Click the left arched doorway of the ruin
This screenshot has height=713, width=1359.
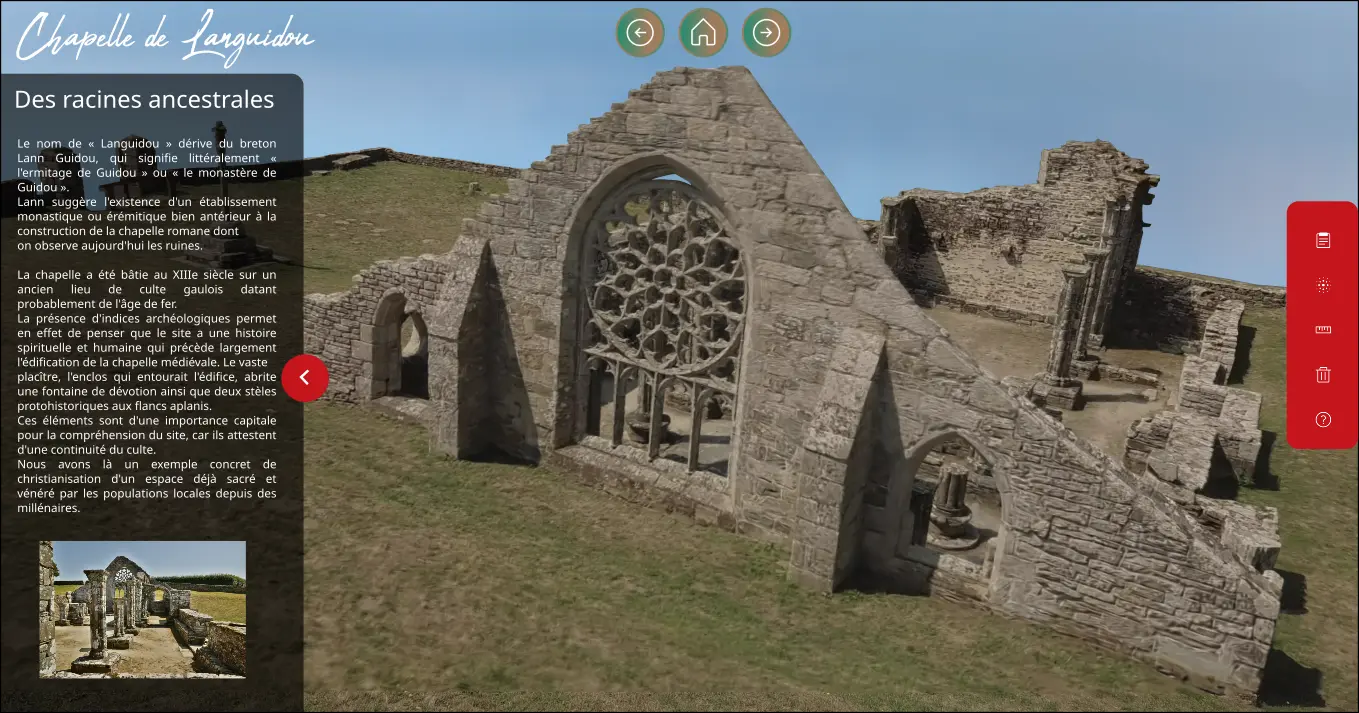pyautogui.click(x=398, y=345)
